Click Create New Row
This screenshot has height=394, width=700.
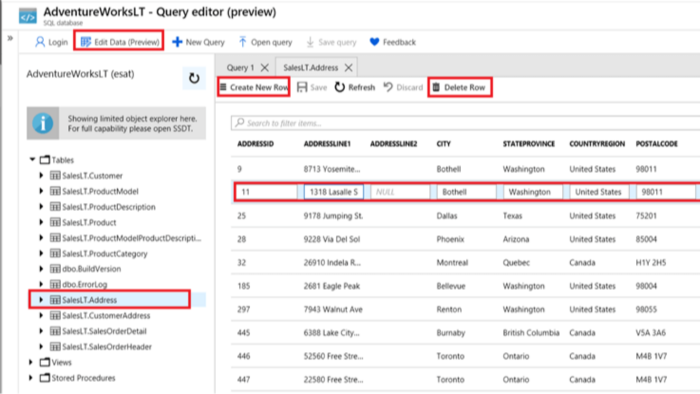[254, 87]
